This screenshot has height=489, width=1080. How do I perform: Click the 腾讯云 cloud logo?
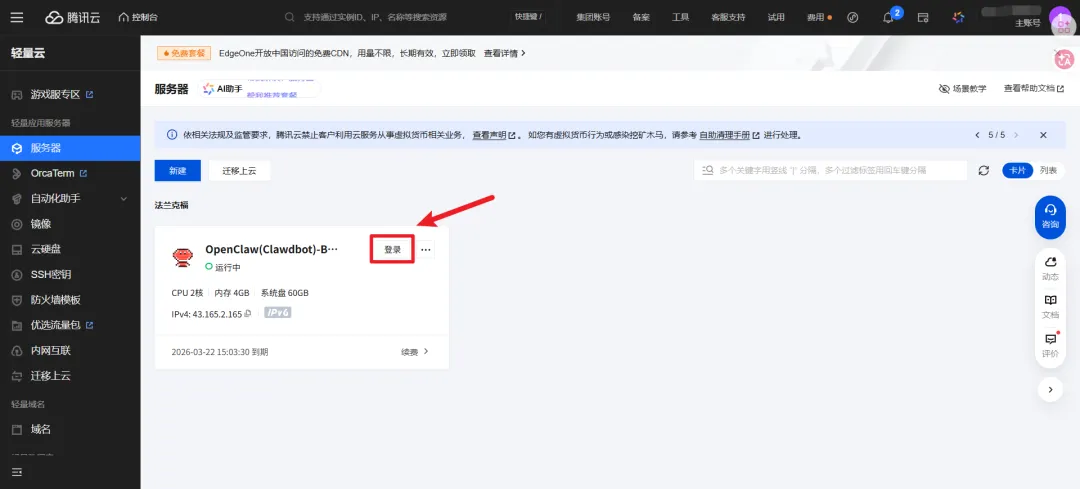(x=72, y=17)
